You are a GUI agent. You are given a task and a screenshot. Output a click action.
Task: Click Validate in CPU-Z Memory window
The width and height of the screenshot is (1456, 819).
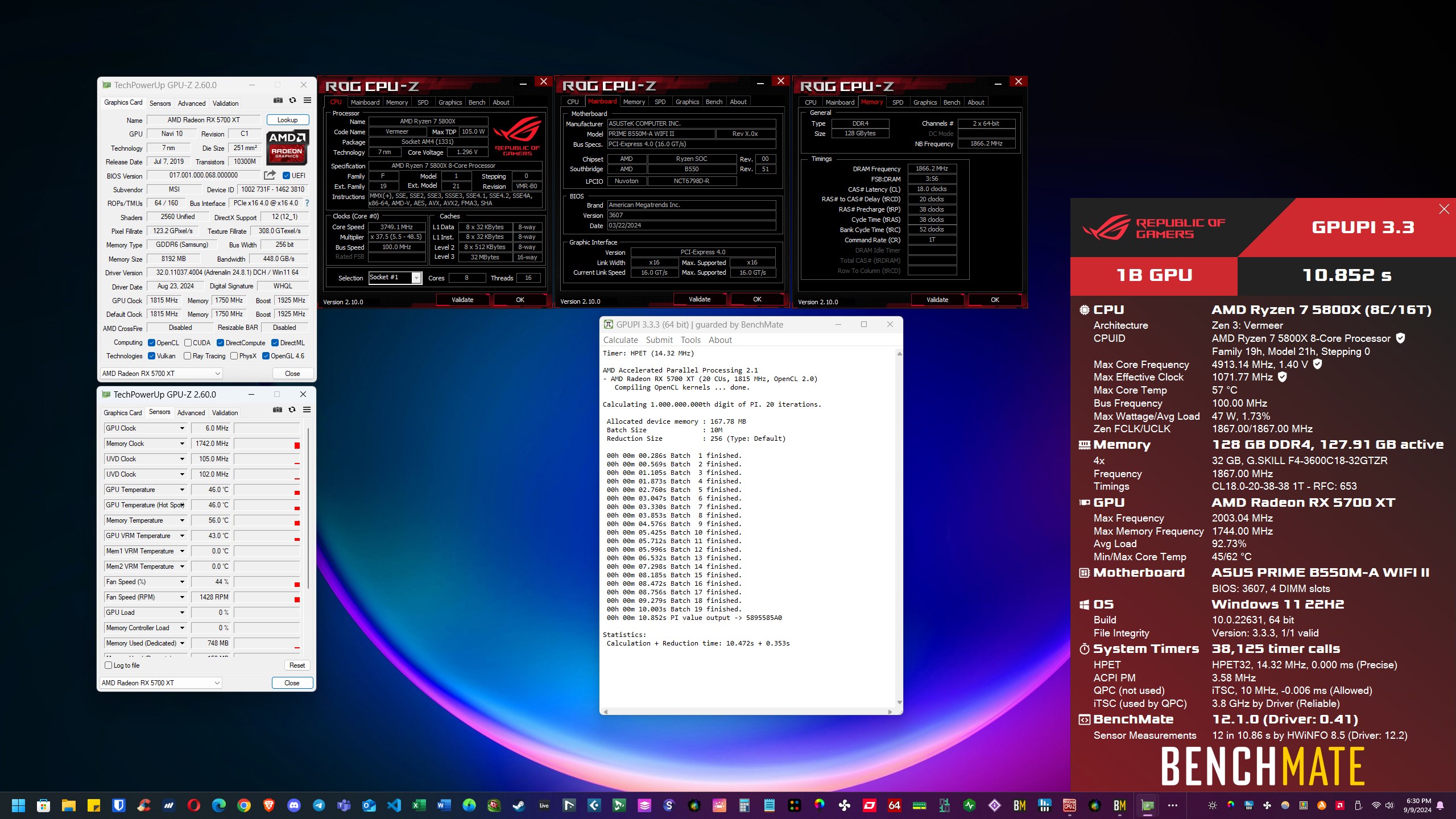(x=937, y=300)
